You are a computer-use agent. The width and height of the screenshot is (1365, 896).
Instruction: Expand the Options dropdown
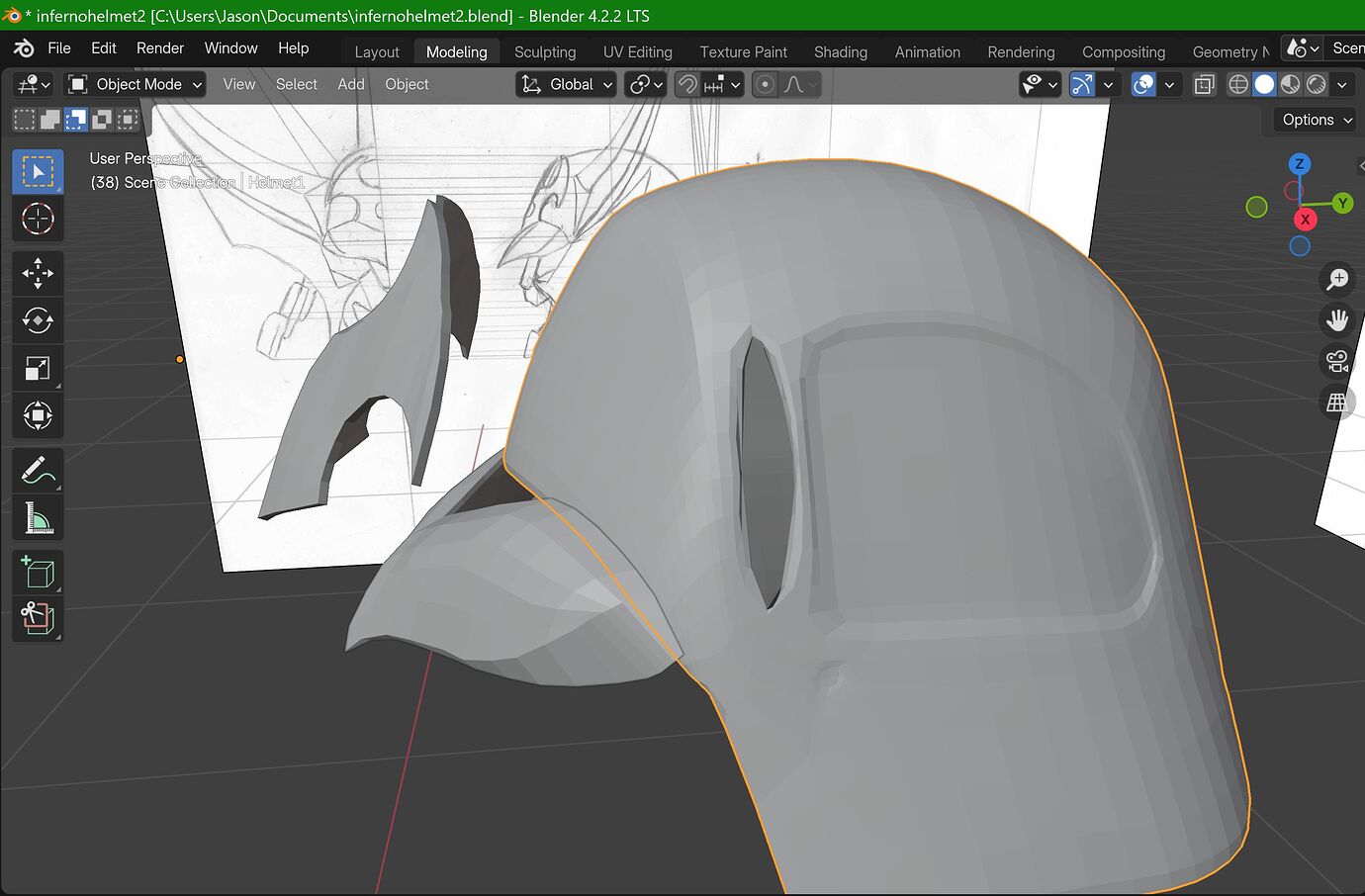[1317, 120]
